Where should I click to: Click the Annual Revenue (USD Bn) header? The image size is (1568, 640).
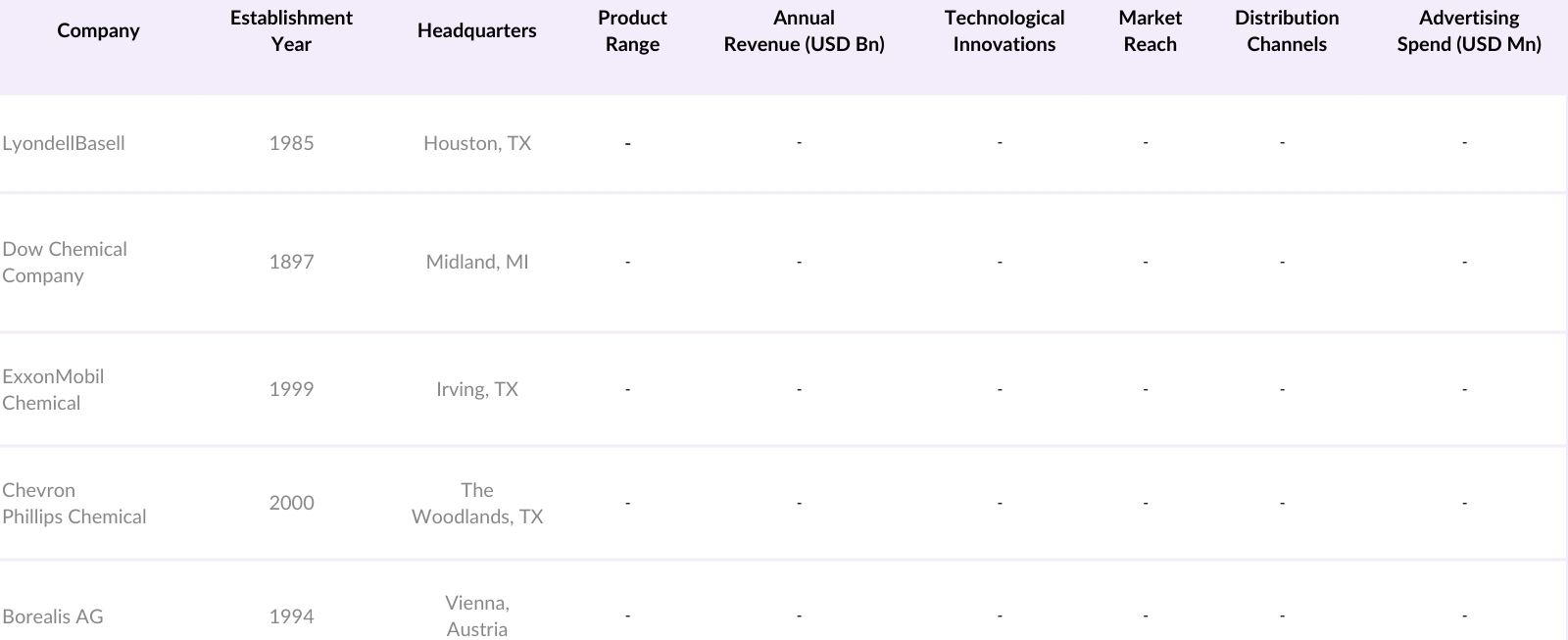[804, 30]
